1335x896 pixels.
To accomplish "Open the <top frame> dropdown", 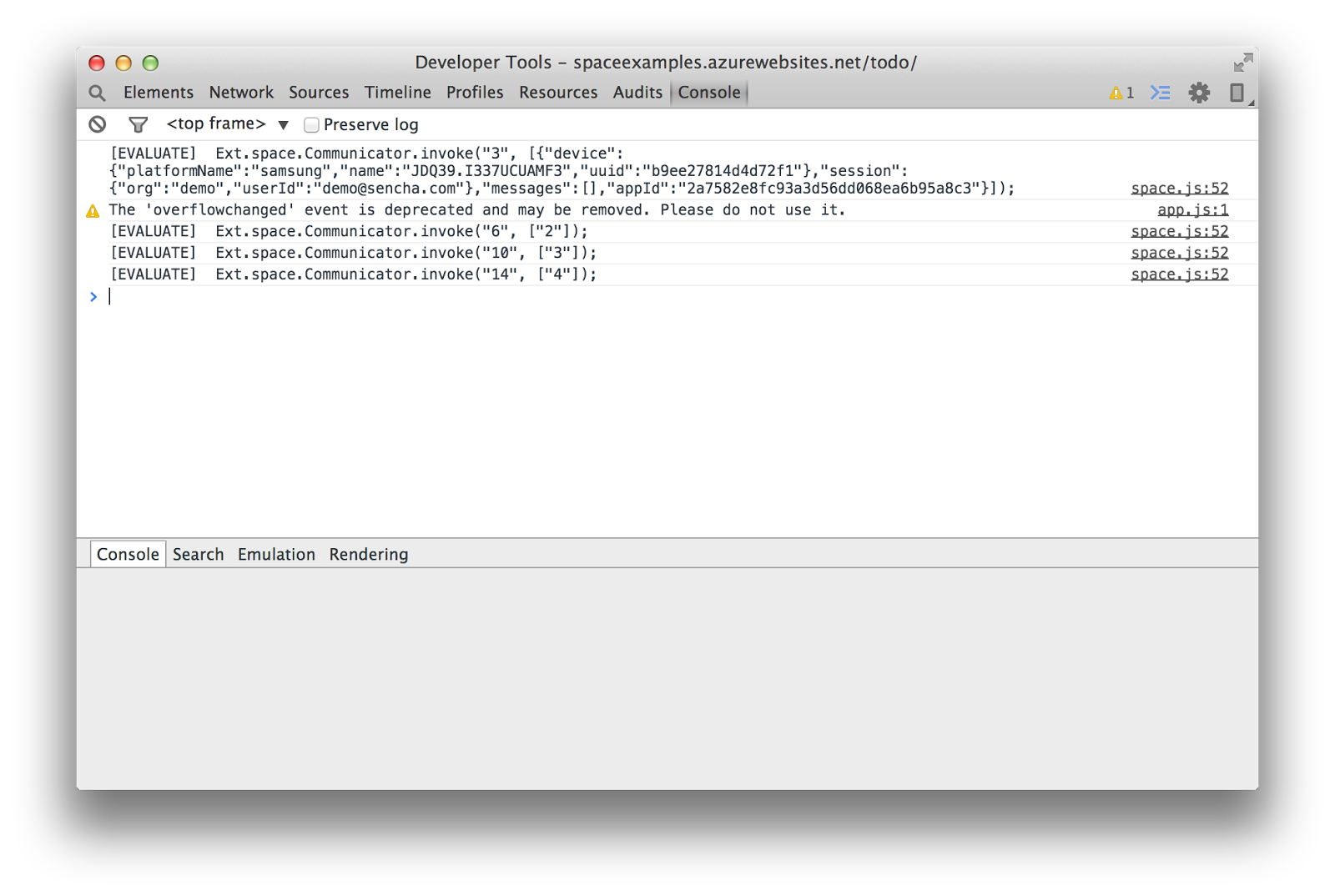I will 227,123.
